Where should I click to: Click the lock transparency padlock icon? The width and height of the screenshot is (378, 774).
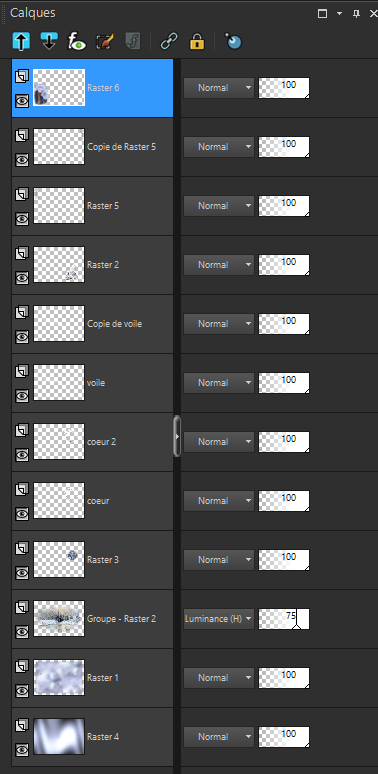[197, 41]
